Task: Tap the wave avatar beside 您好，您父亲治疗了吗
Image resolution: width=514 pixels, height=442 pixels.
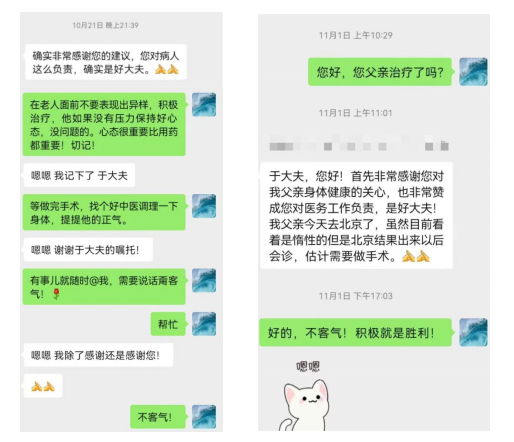Action: [473, 72]
